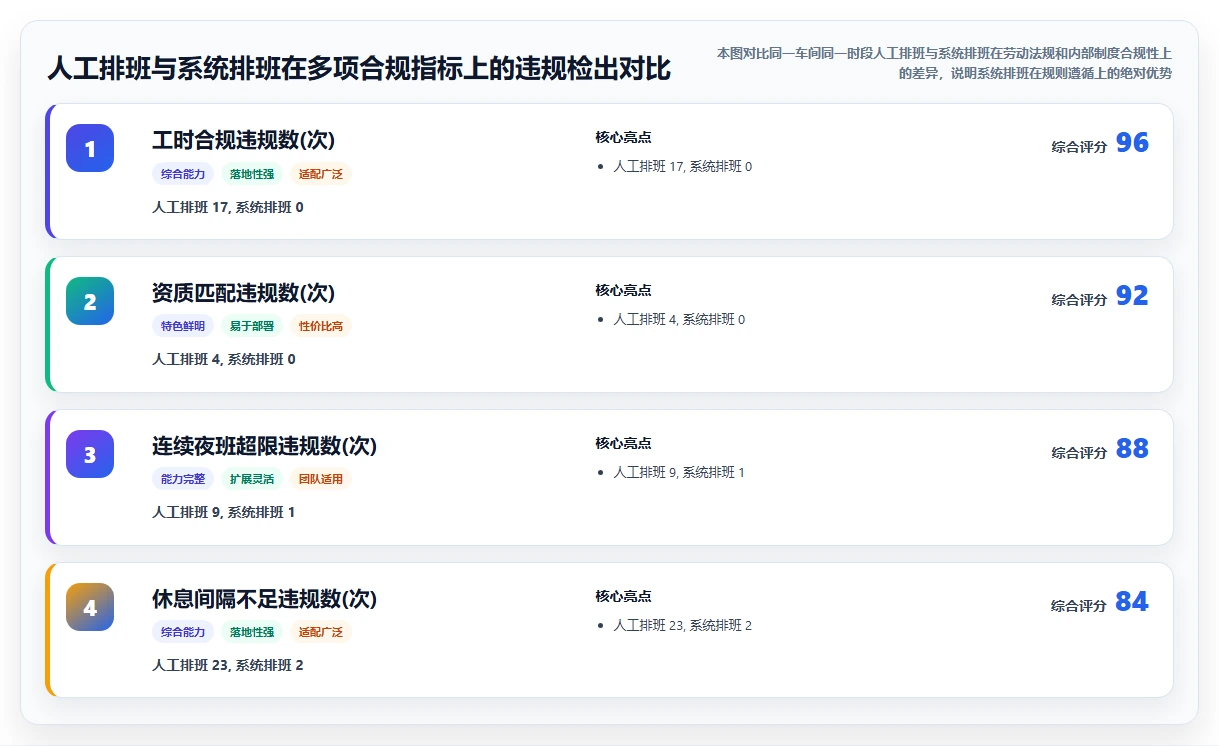The image size is (1219, 746).
Task: Open the 连续夜班超限违规数(次) card title
Action: click(264, 446)
